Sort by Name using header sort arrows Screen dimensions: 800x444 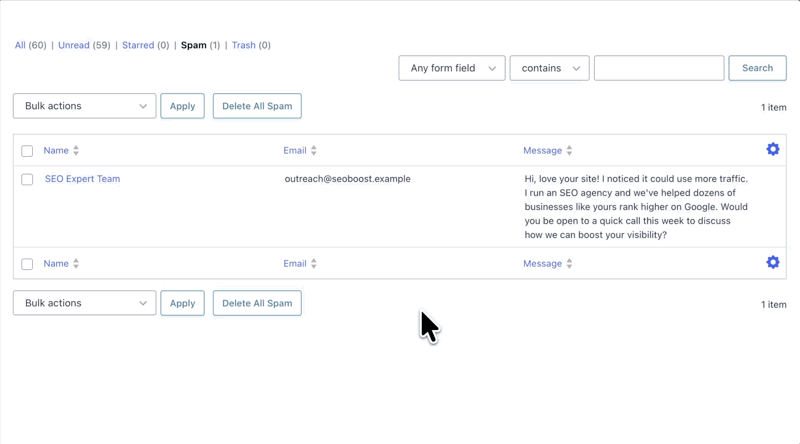coord(76,151)
